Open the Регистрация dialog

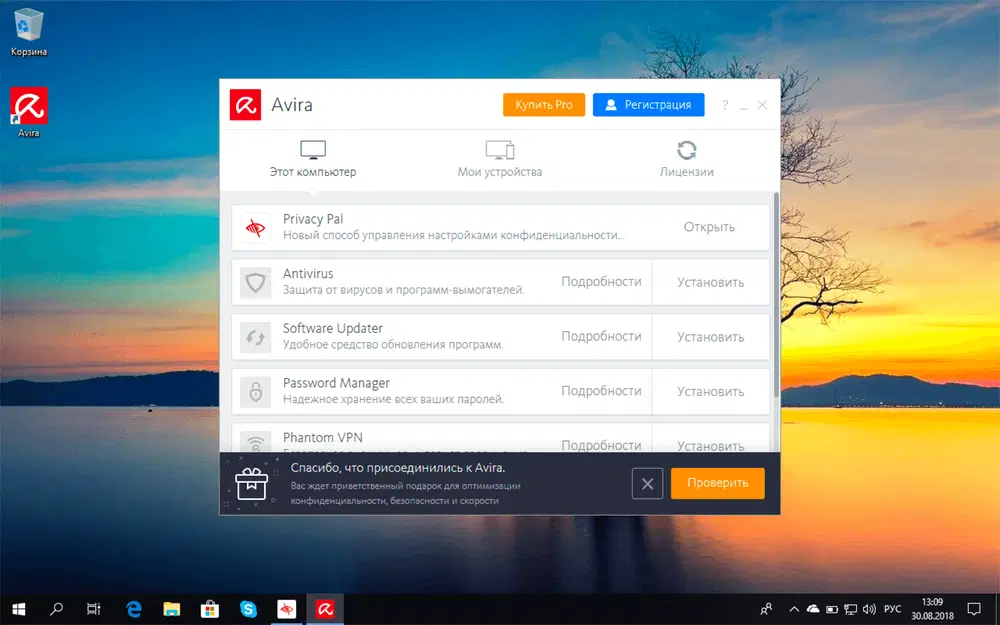[x=648, y=104]
